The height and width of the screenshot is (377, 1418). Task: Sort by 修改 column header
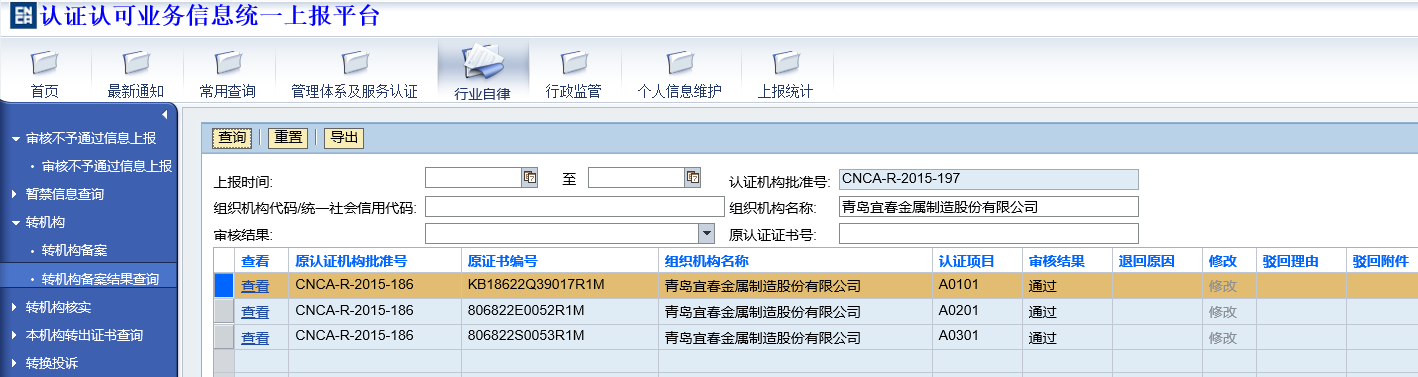pos(1222,261)
